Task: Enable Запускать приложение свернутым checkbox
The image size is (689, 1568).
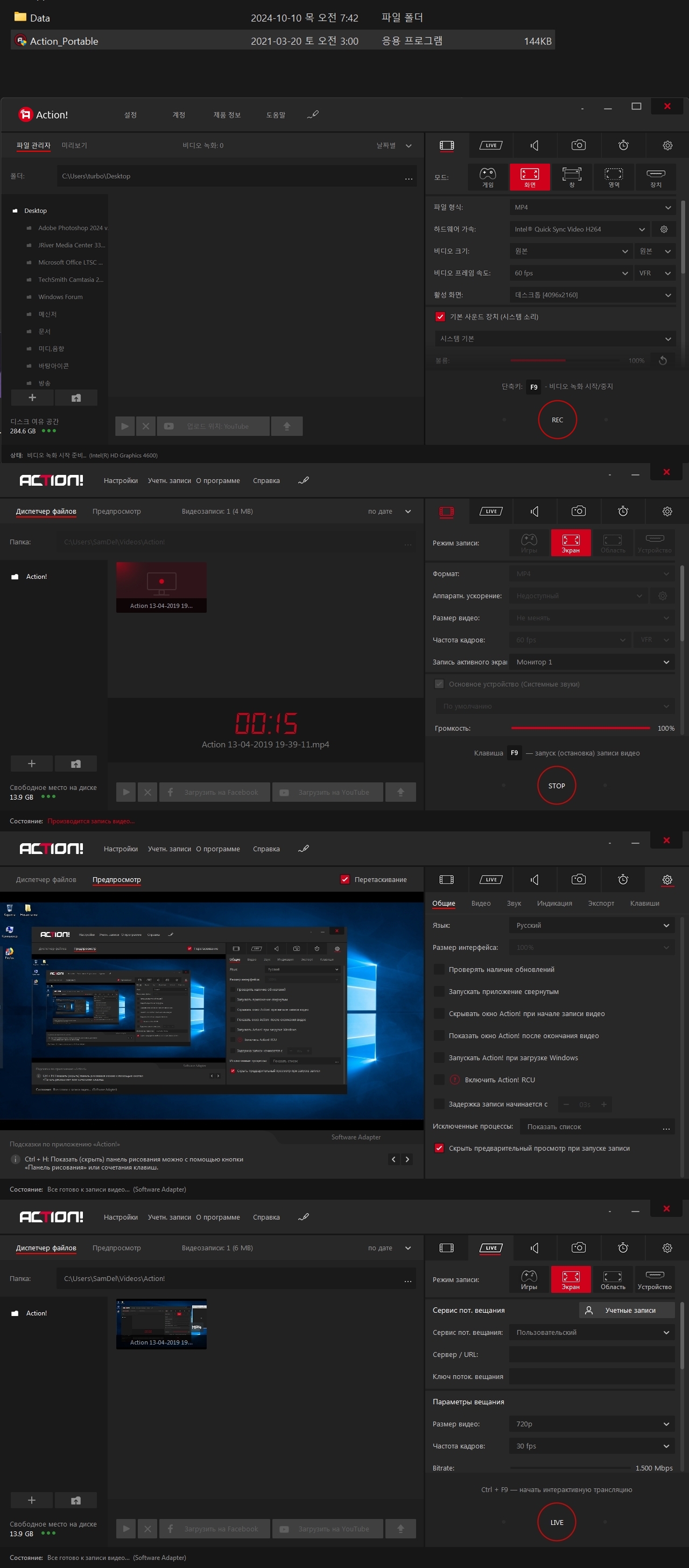Action: (x=439, y=991)
